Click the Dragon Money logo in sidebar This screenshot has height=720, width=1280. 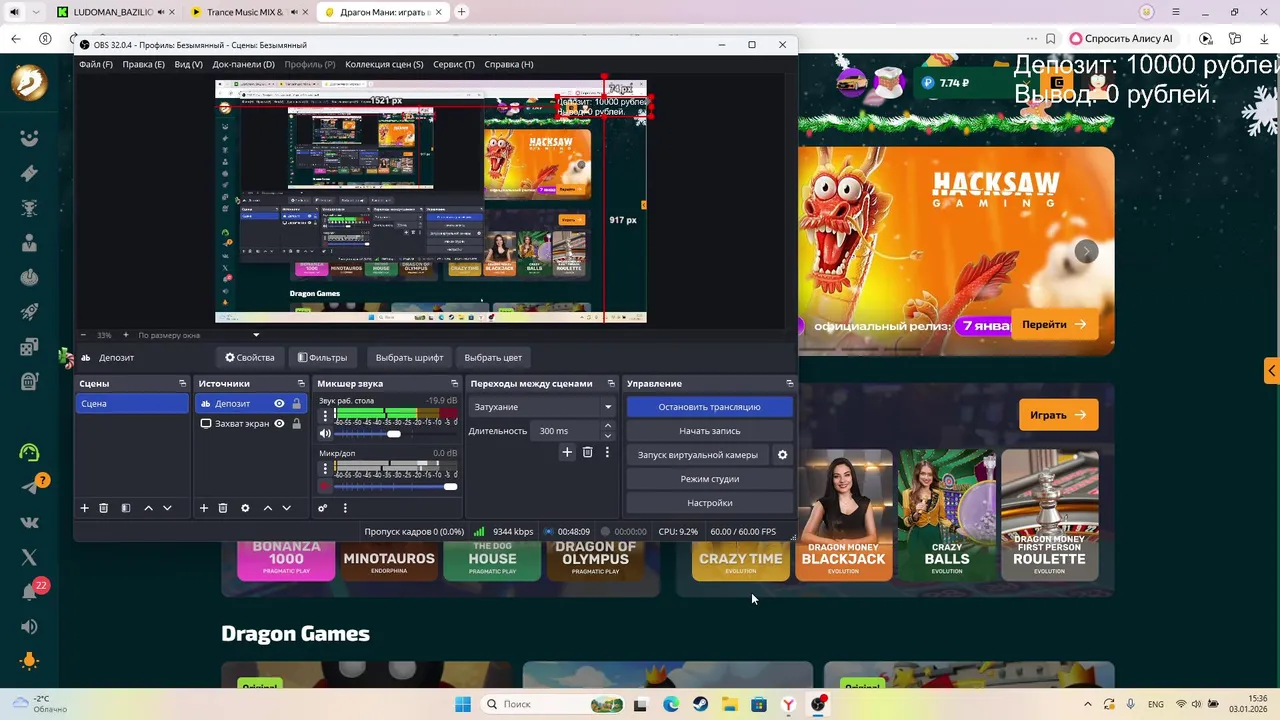29,81
